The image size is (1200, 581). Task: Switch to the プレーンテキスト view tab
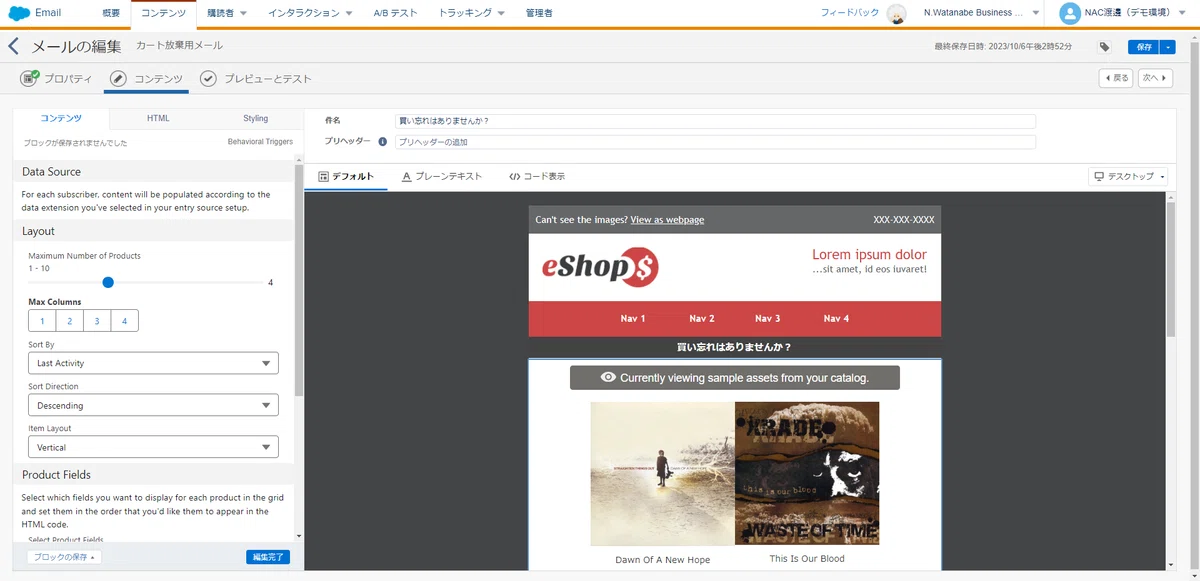pyautogui.click(x=442, y=176)
